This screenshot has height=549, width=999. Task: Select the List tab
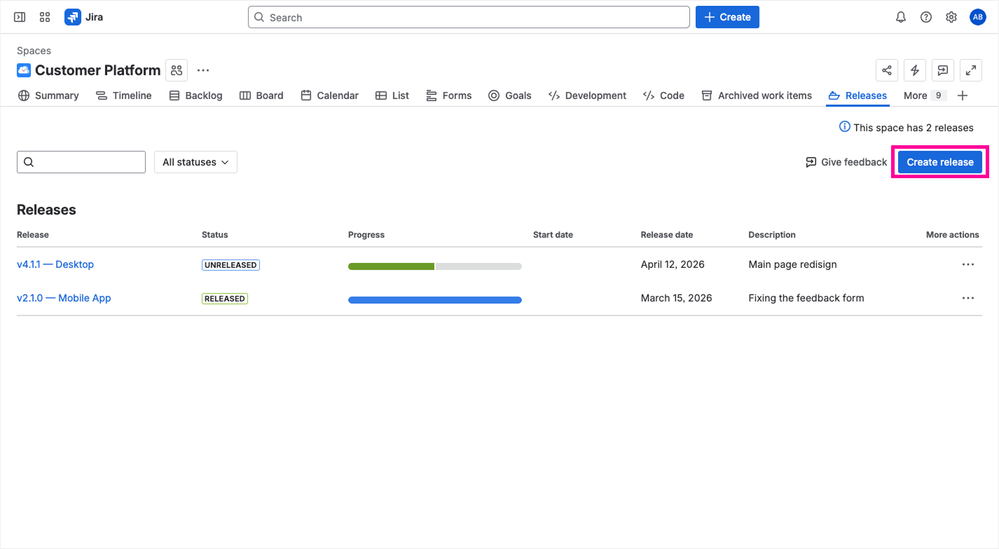pyautogui.click(x=392, y=96)
